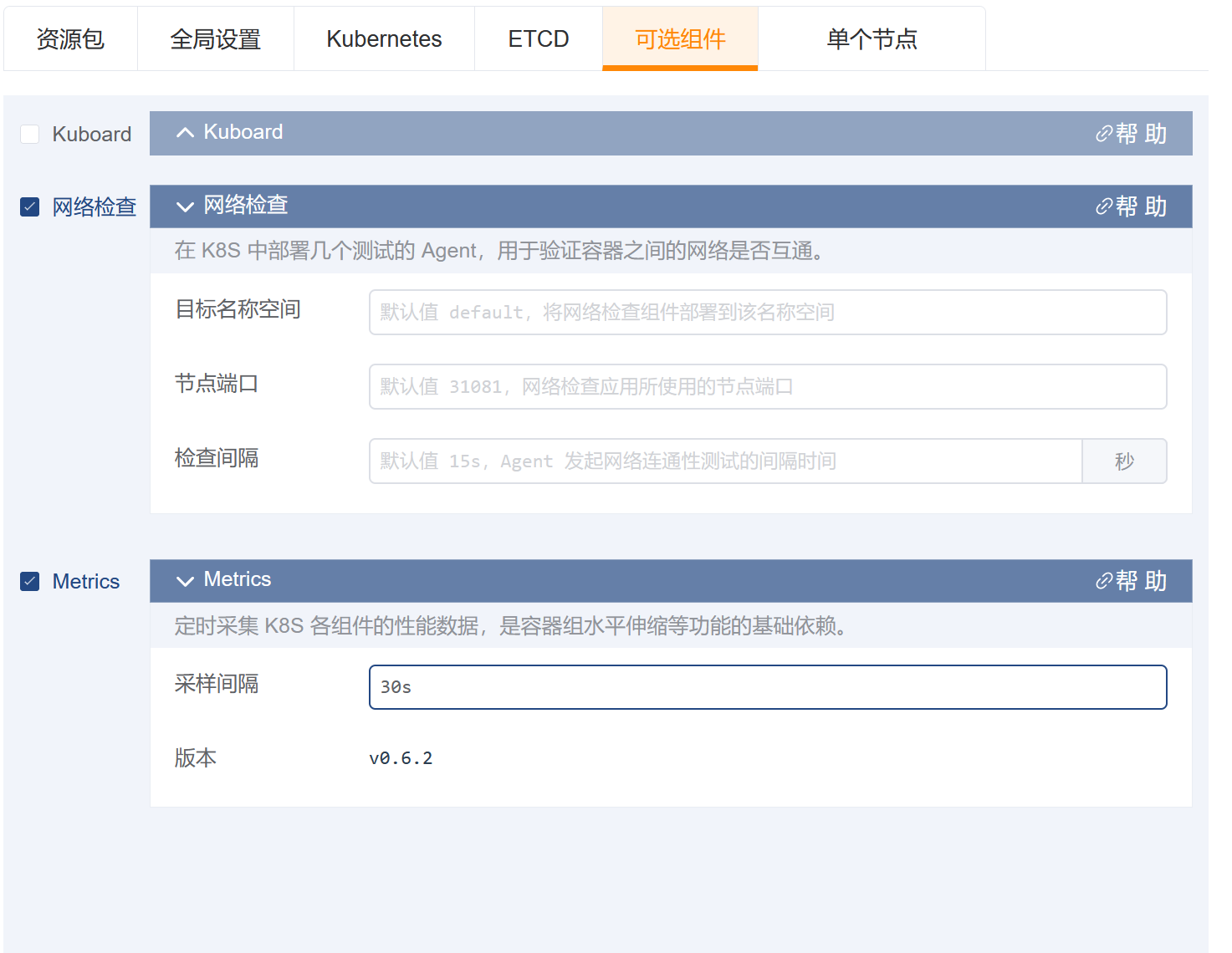1232x953 pixels.
Task: Collapse the Metrics panel chevron
Action: click(x=185, y=581)
